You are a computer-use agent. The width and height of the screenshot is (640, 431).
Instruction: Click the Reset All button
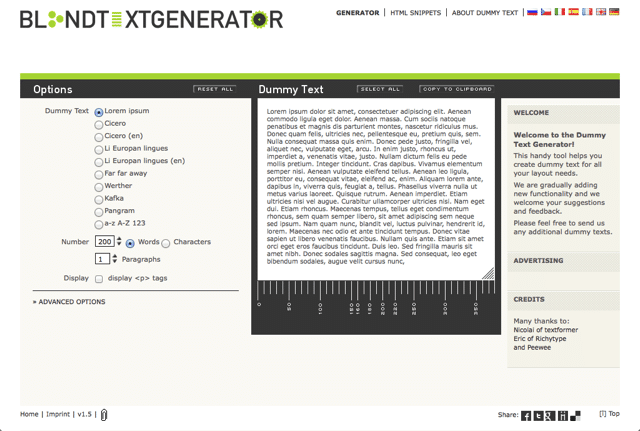coord(215,89)
